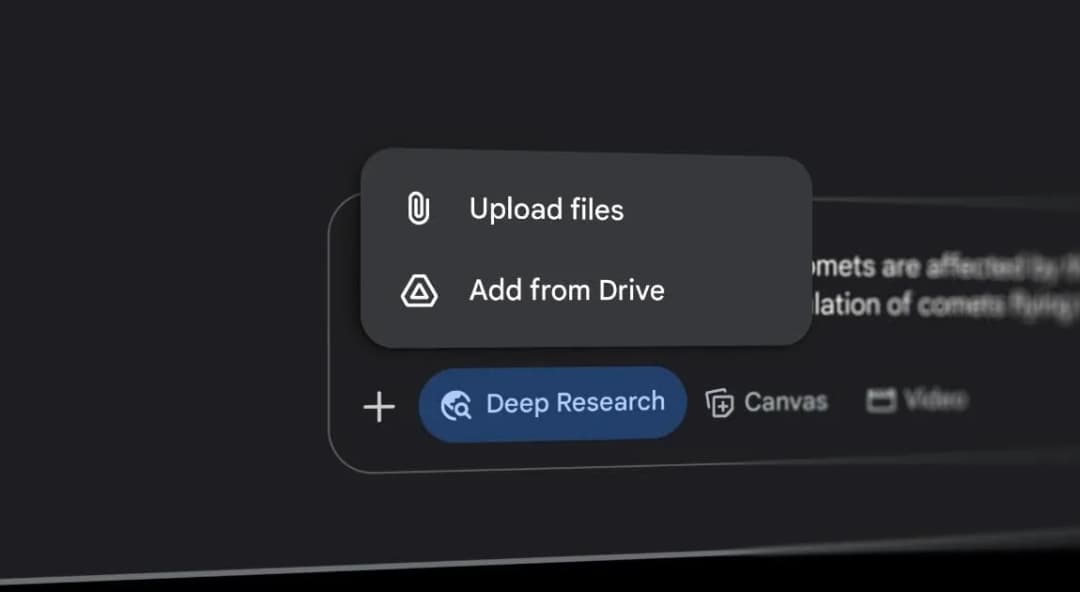Click the Google Drive triangle icon

(419, 291)
